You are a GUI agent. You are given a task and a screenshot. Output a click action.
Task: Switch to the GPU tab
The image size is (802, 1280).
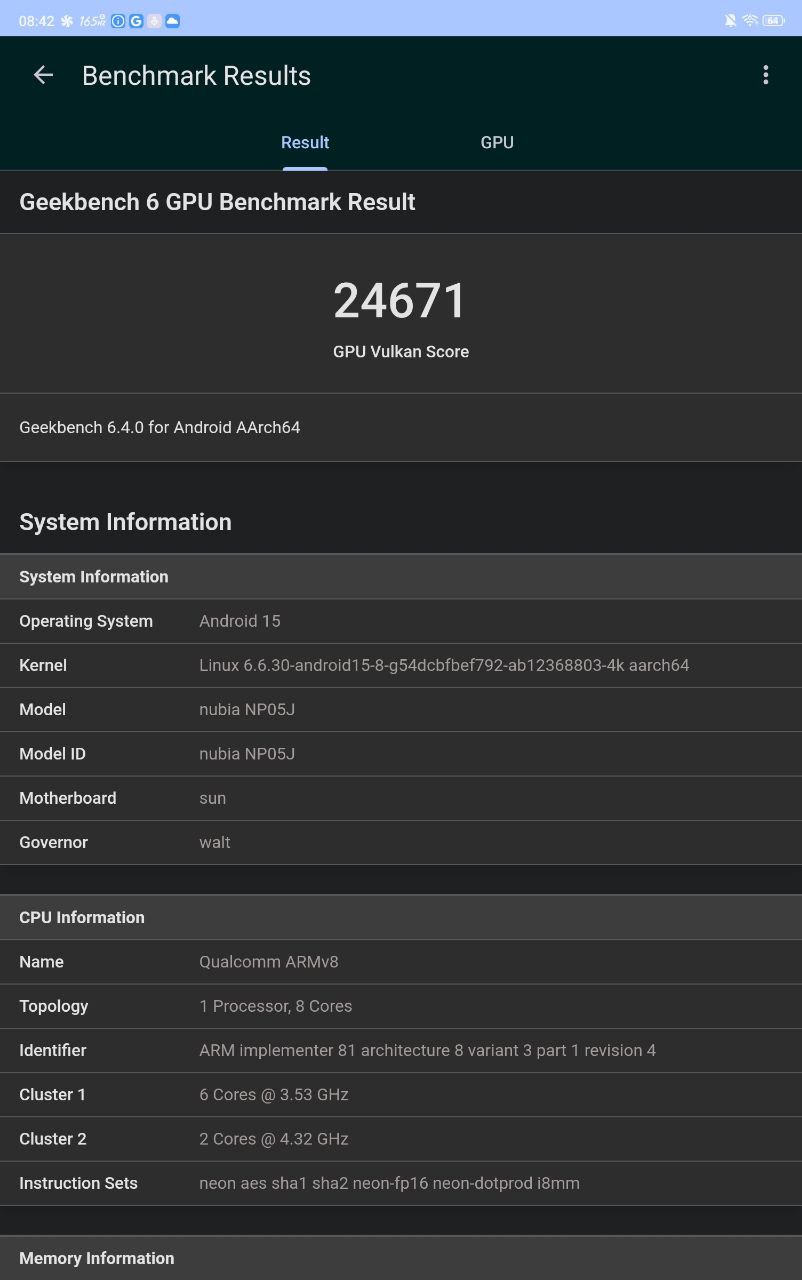497,142
